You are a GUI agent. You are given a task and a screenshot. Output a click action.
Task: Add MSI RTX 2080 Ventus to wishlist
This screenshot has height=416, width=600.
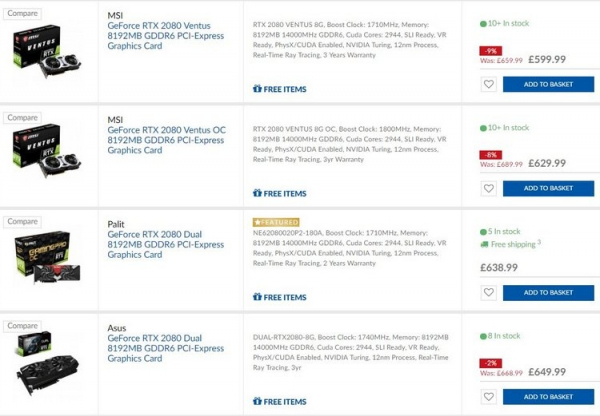(x=488, y=84)
